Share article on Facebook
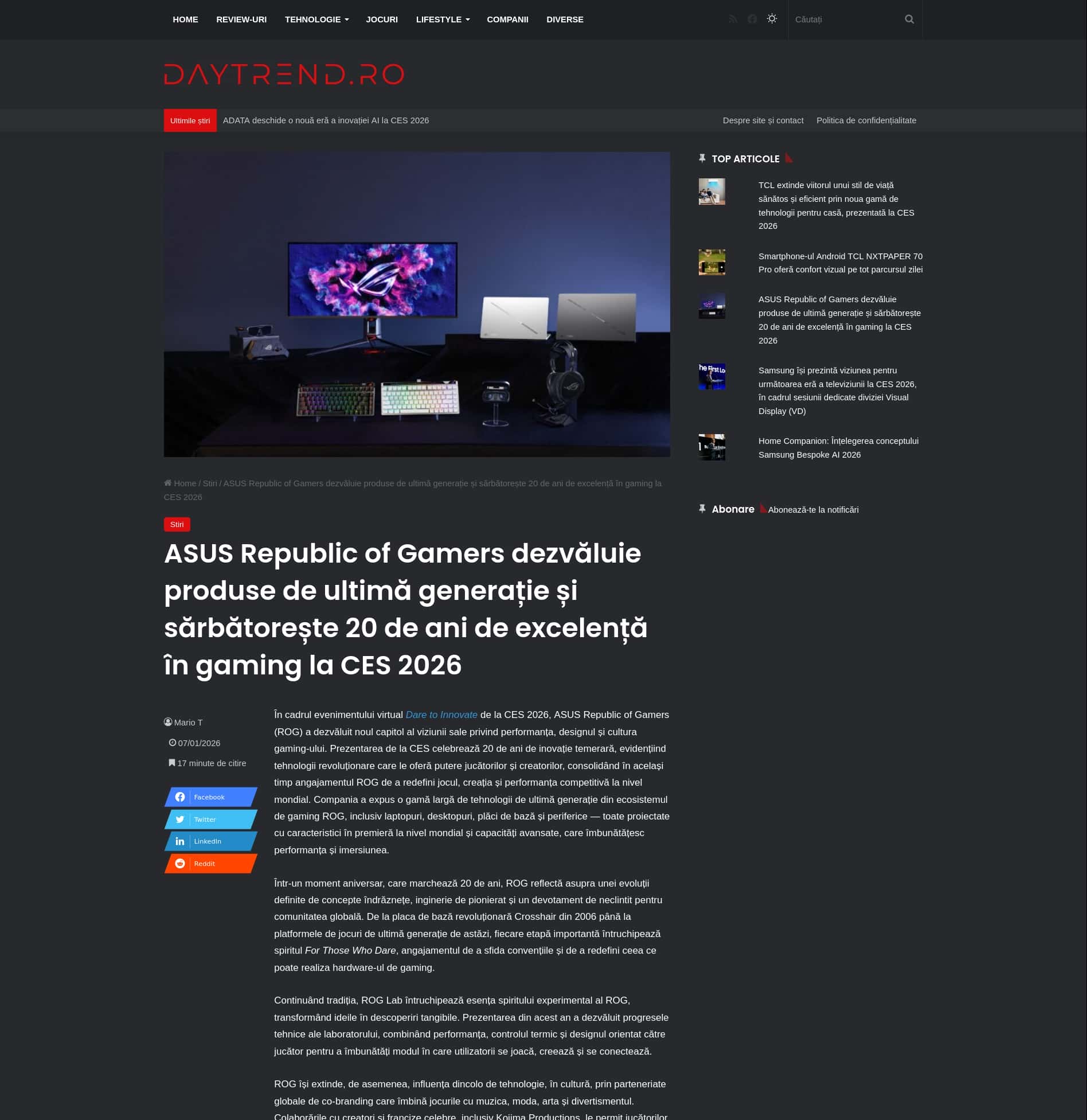This screenshot has width=1087, height=1120. click(210, 797)
